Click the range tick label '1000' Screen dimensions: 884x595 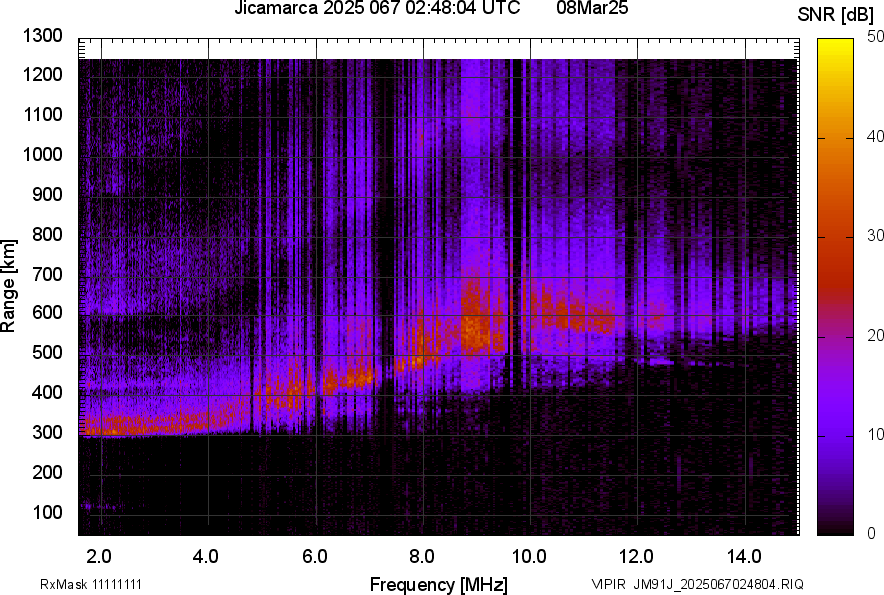[x=42, y=154]
